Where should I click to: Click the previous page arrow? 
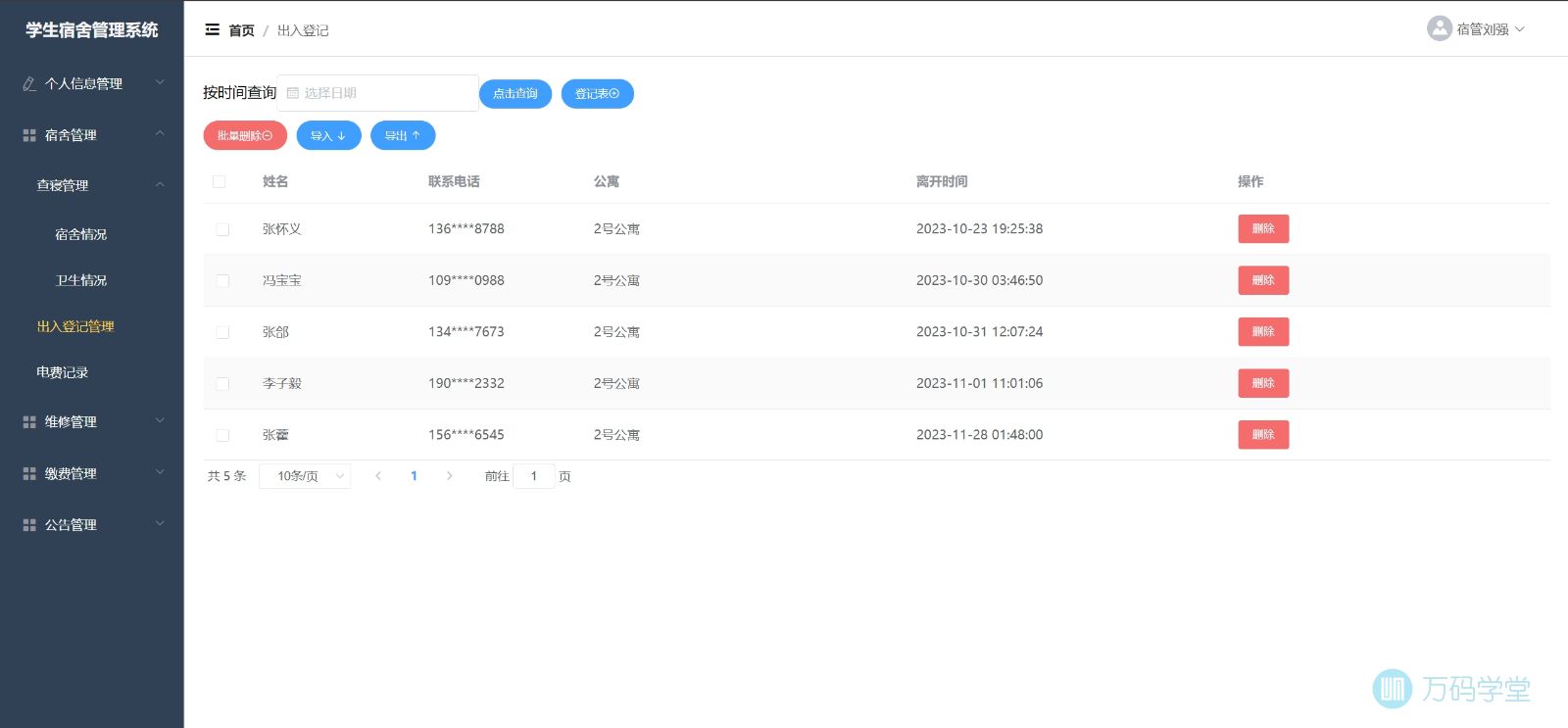pos(378,476)
